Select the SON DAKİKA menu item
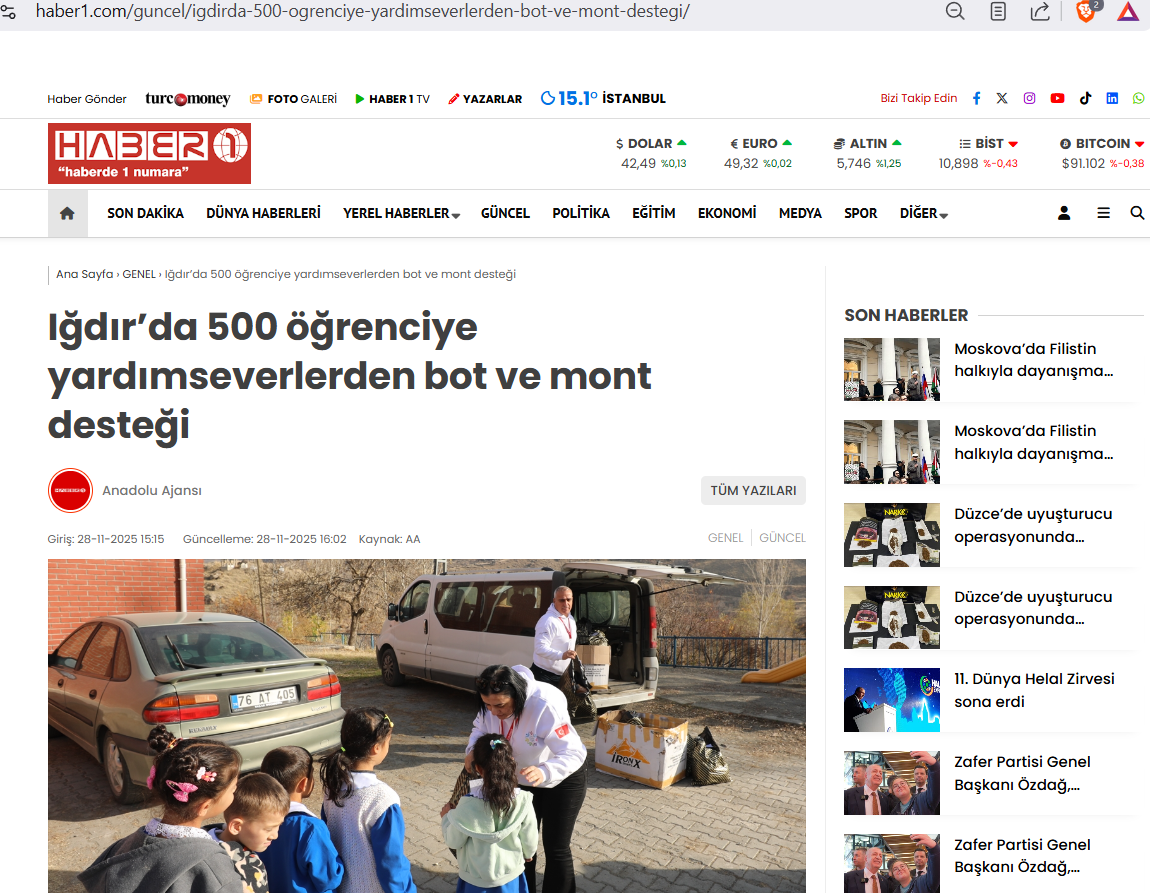 145,213
